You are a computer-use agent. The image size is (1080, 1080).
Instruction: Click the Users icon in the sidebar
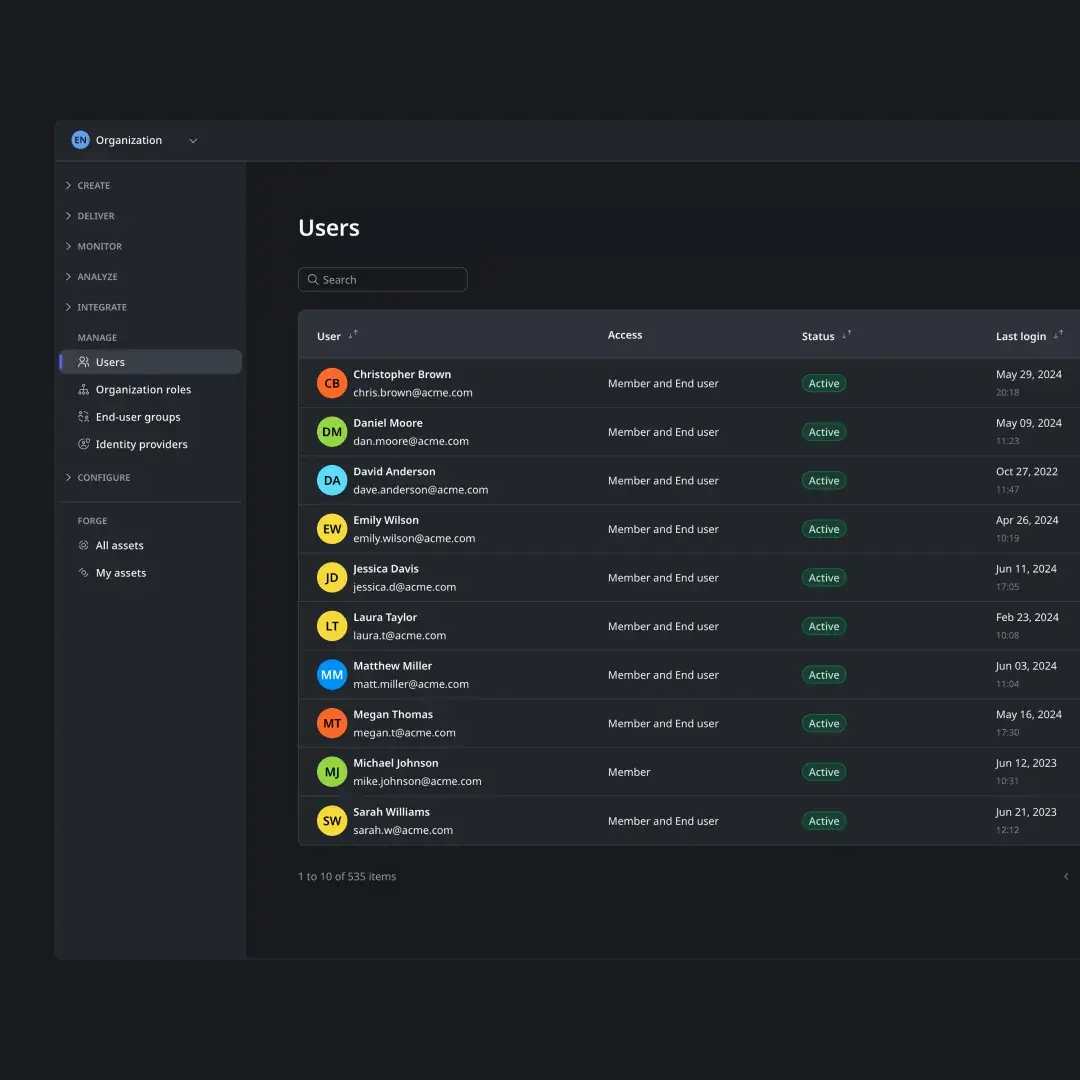pyautogui.click(x=85, y=361)
